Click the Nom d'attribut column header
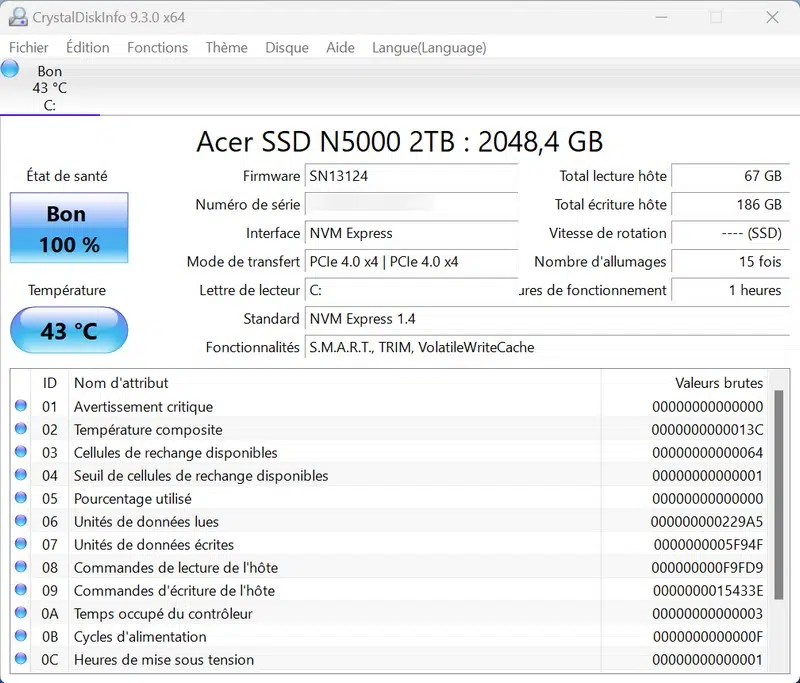Viewport: 800px width, 683px height. tap(121, 383)
